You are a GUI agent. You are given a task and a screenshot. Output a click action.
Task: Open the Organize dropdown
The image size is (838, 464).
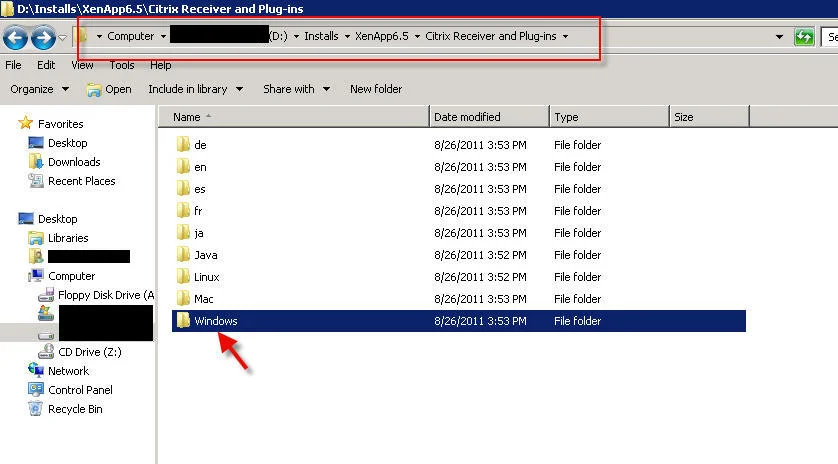click(40, 89)
